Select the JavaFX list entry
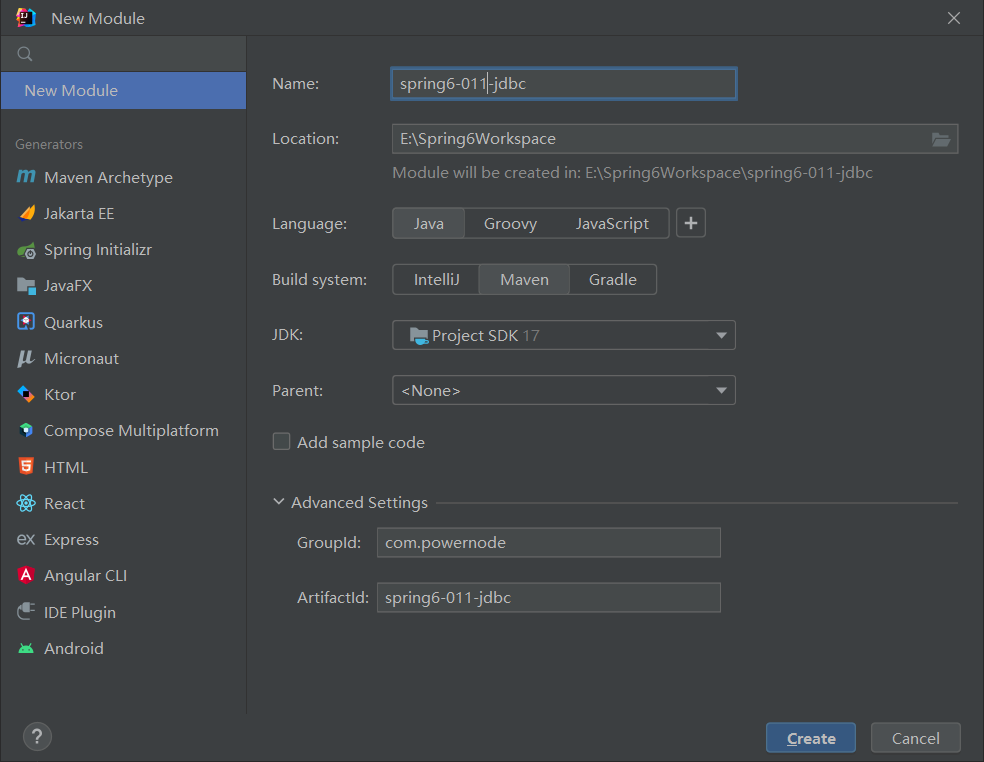Image resolution: width=984 pixels, height=762 pixels. click(124, 286)
